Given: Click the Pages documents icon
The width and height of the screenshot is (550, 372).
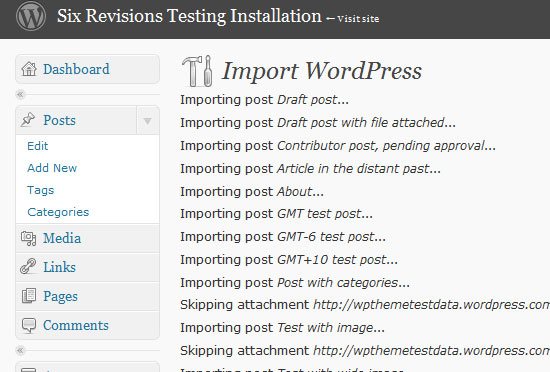Looking at the screenshot, I should tap(29, 296).
